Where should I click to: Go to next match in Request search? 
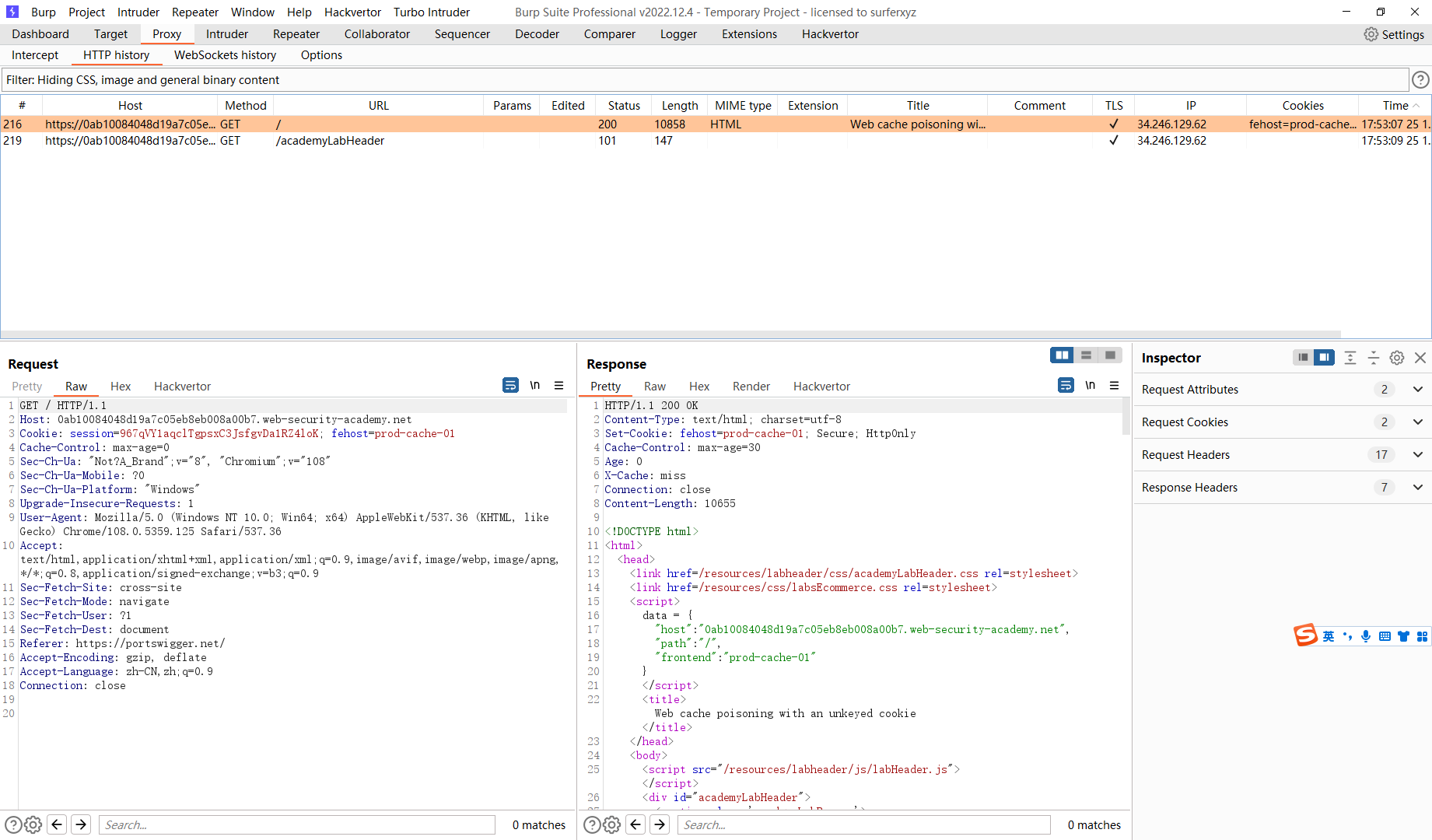pyautogui.click(x=81, y=824)
